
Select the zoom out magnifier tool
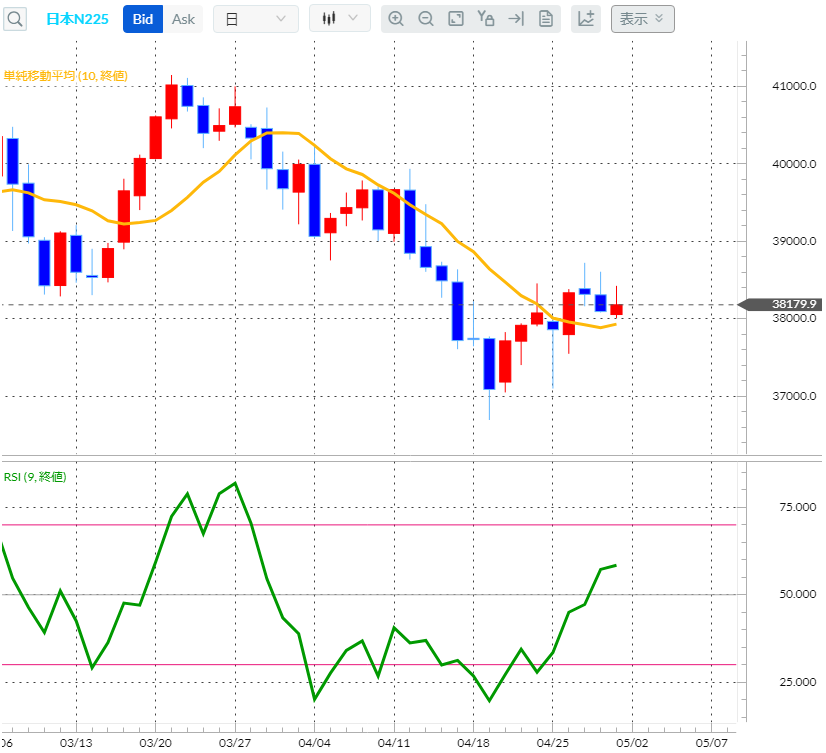(x=426, y=18)
